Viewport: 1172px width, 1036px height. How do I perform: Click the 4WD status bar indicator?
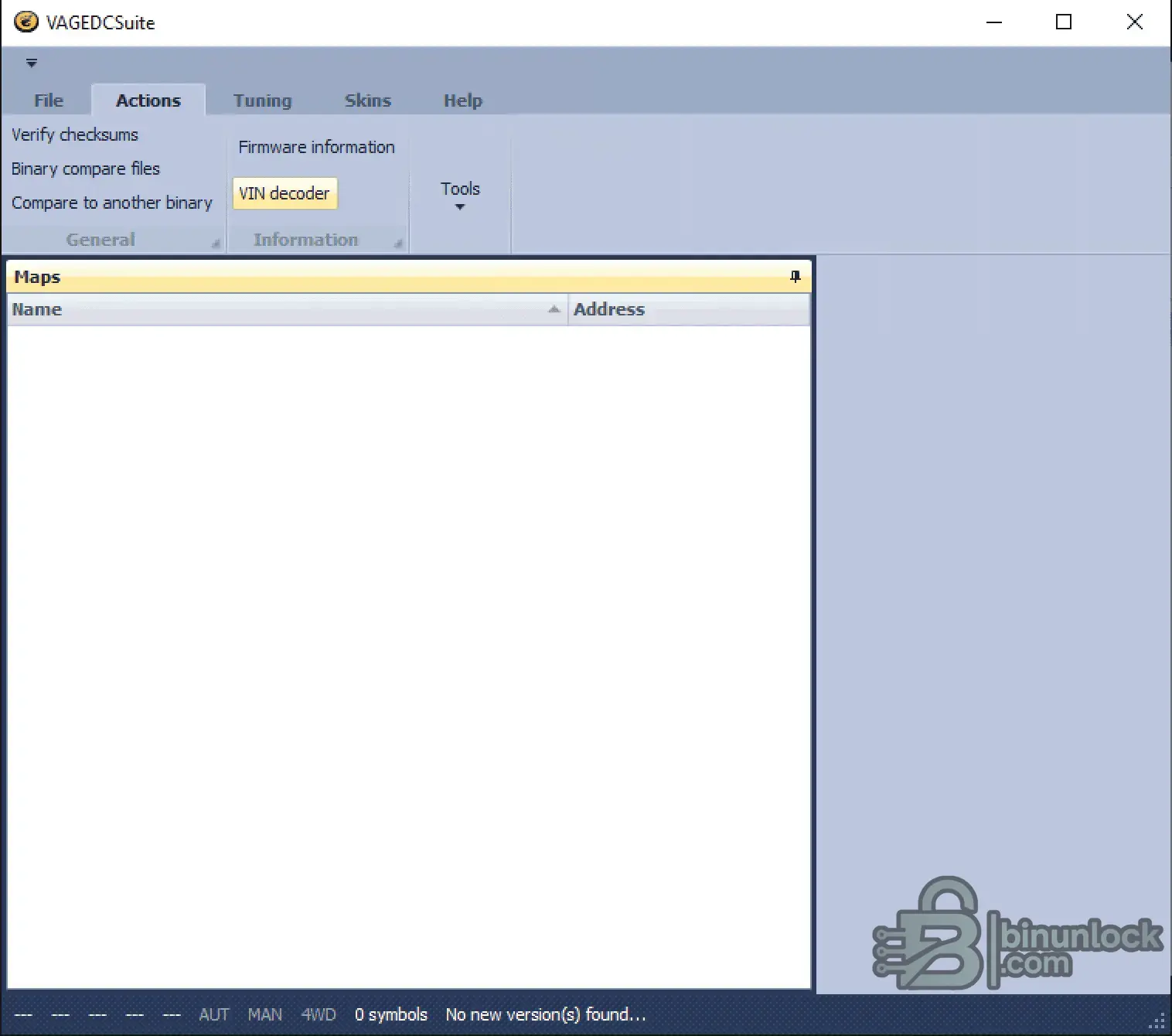(x=319, y=1014)
